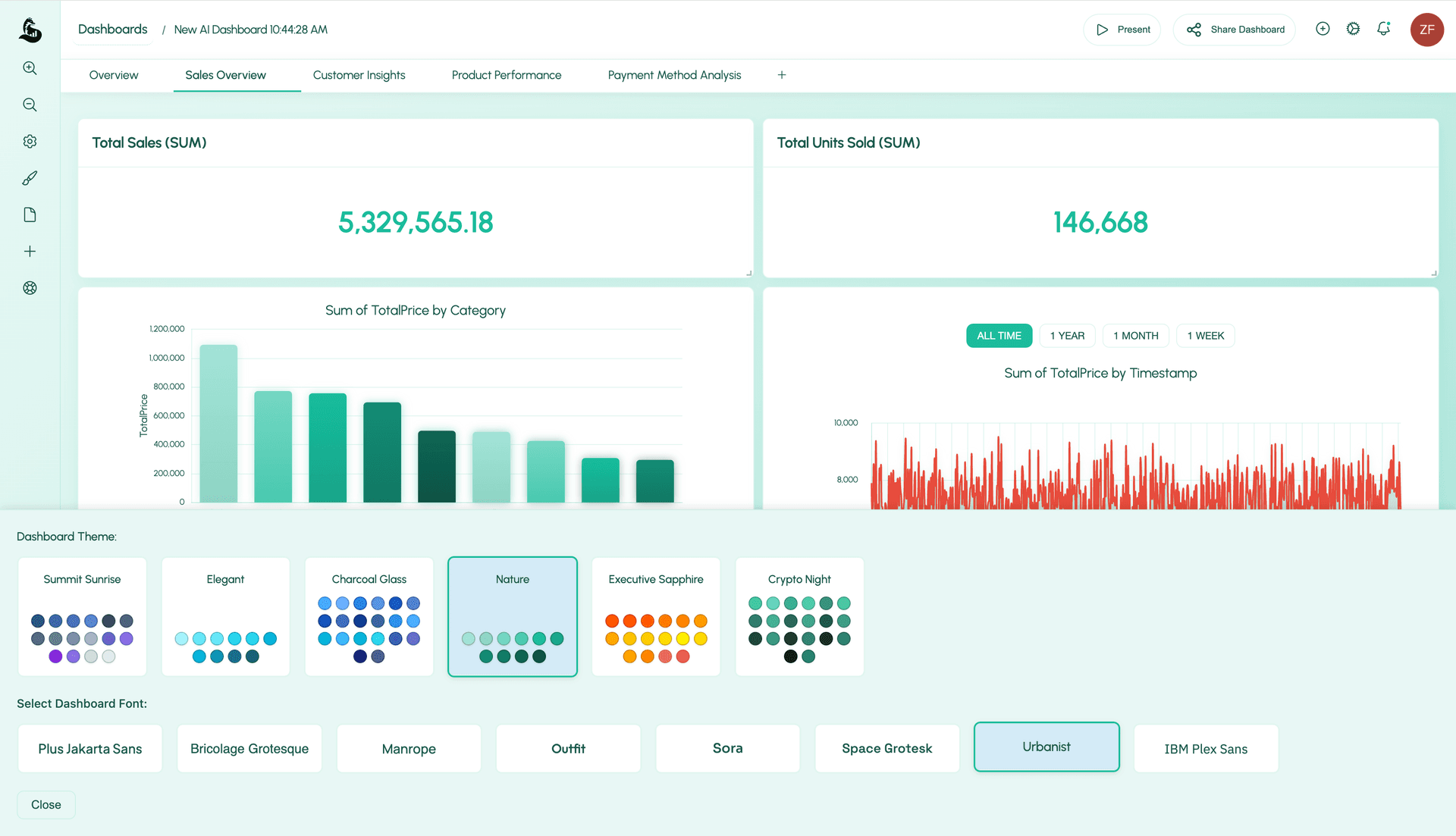Click the Present button
The image size is (1456, 836).
click(1122, 30)
